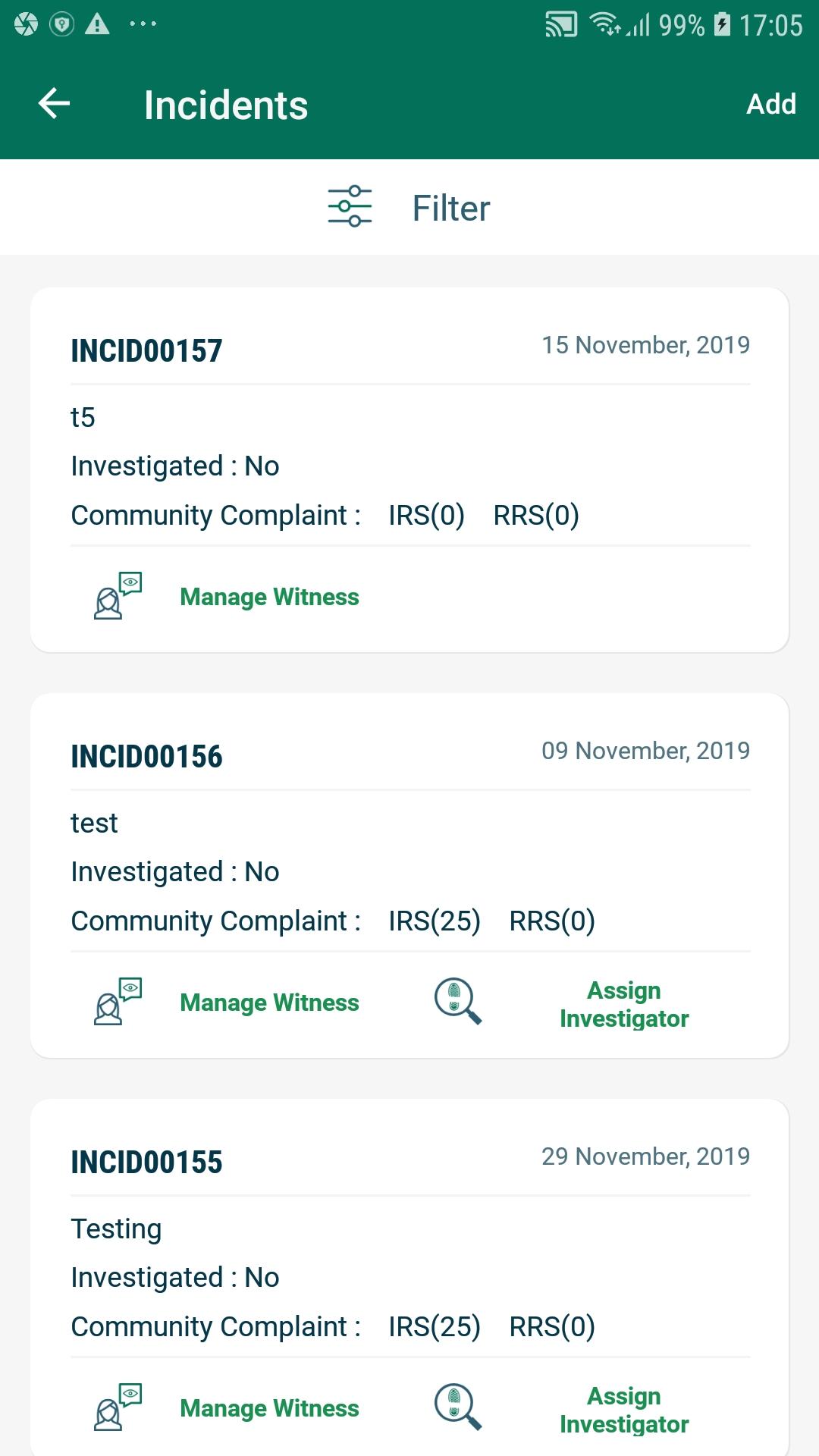Choose Assign Investigator for INCID00156

coord(623,1004)
